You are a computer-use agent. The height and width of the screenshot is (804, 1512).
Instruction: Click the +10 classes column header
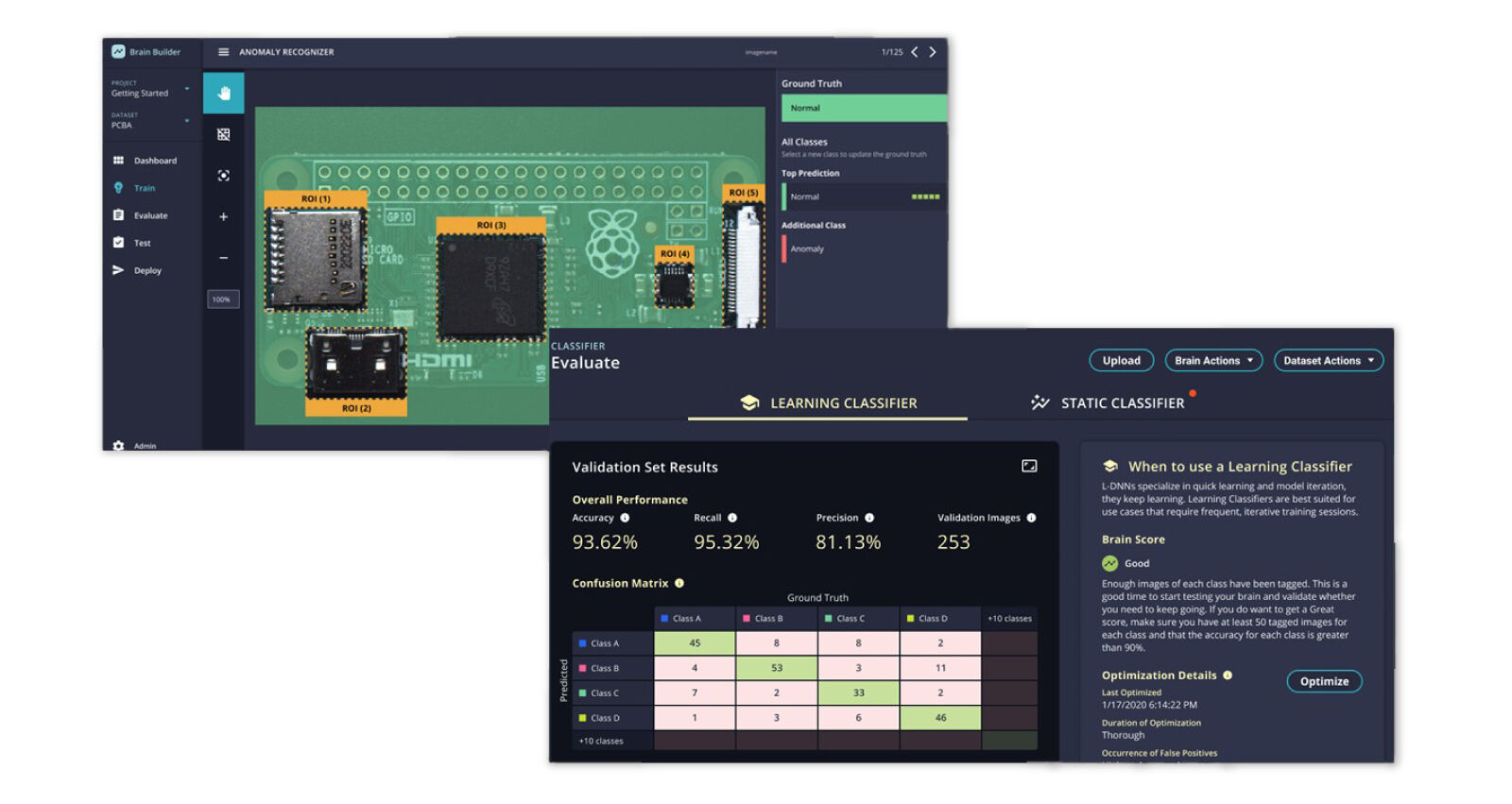[1009, 619]
